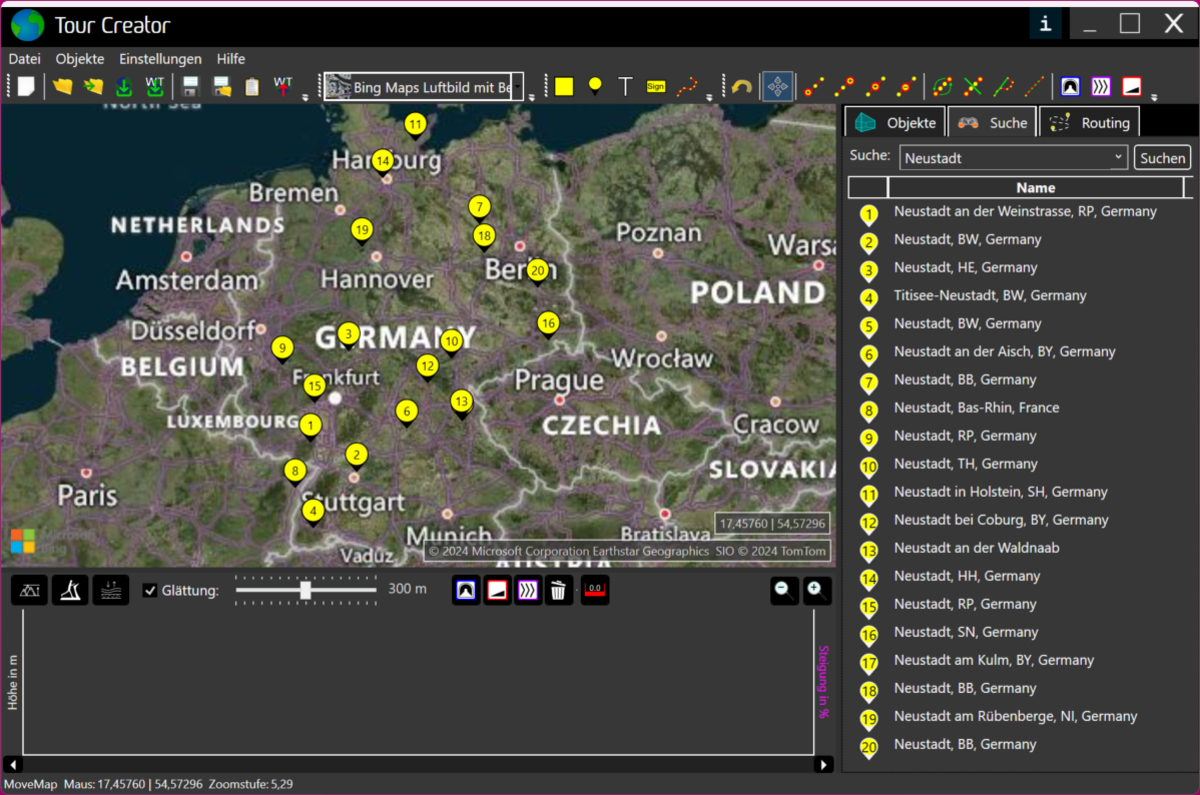Screen dimensions: 1200x795
Task: Open the Objekte menu
Action: pos(80,59)
